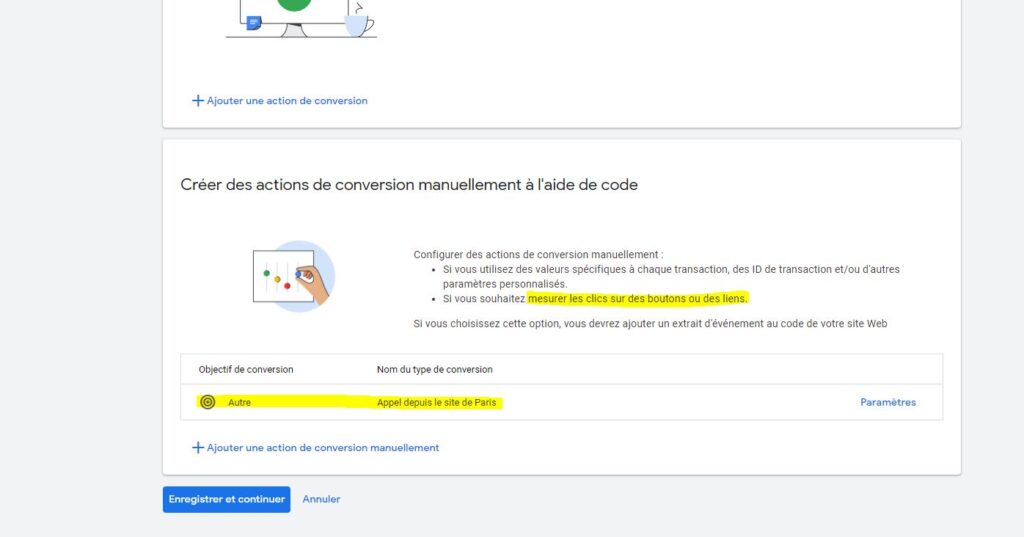1024x537 pixels.
Task: Click the Nom du type de conversion column header
Action: pos(434,369)
